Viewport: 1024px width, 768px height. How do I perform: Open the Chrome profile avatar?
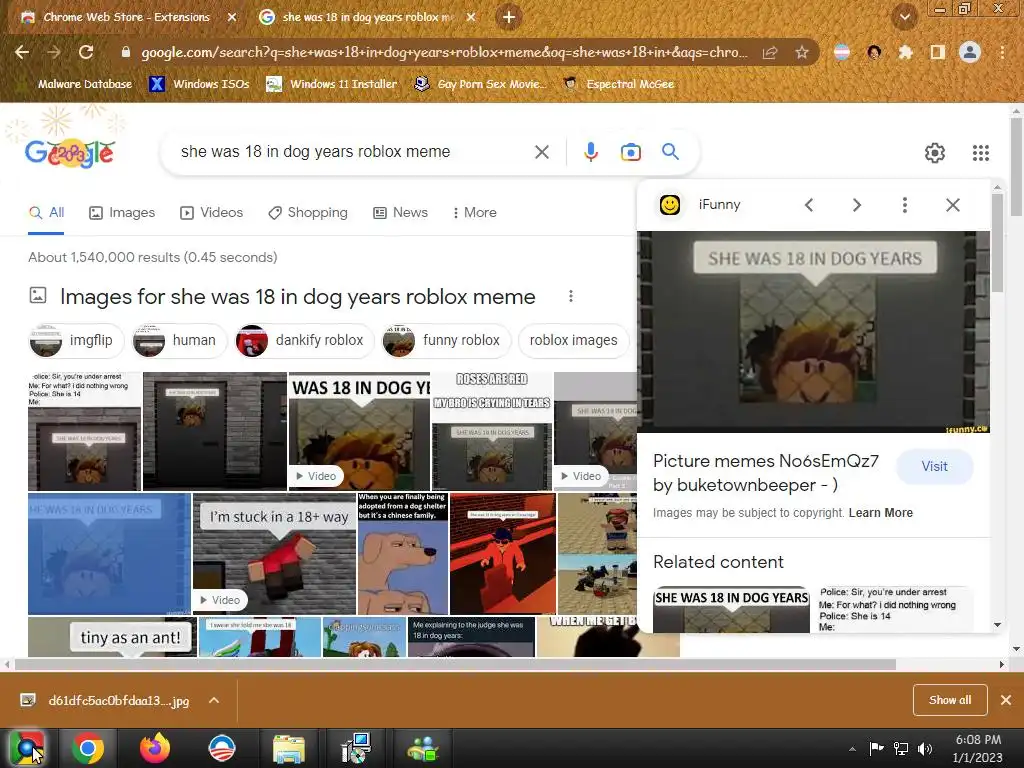pyautogui.click(x=970, y=52)
